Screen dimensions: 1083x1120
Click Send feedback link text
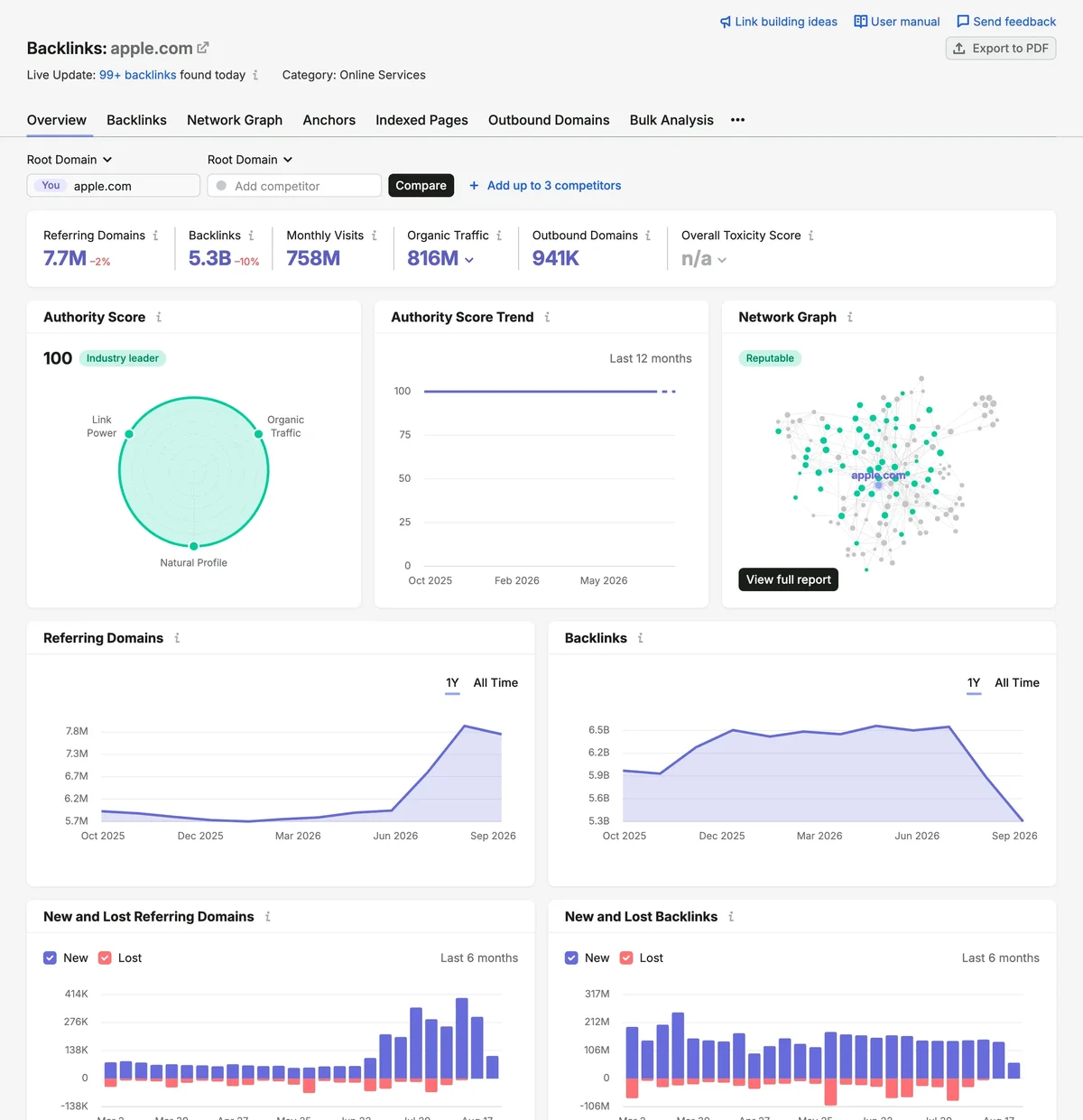click(1014, 22)
